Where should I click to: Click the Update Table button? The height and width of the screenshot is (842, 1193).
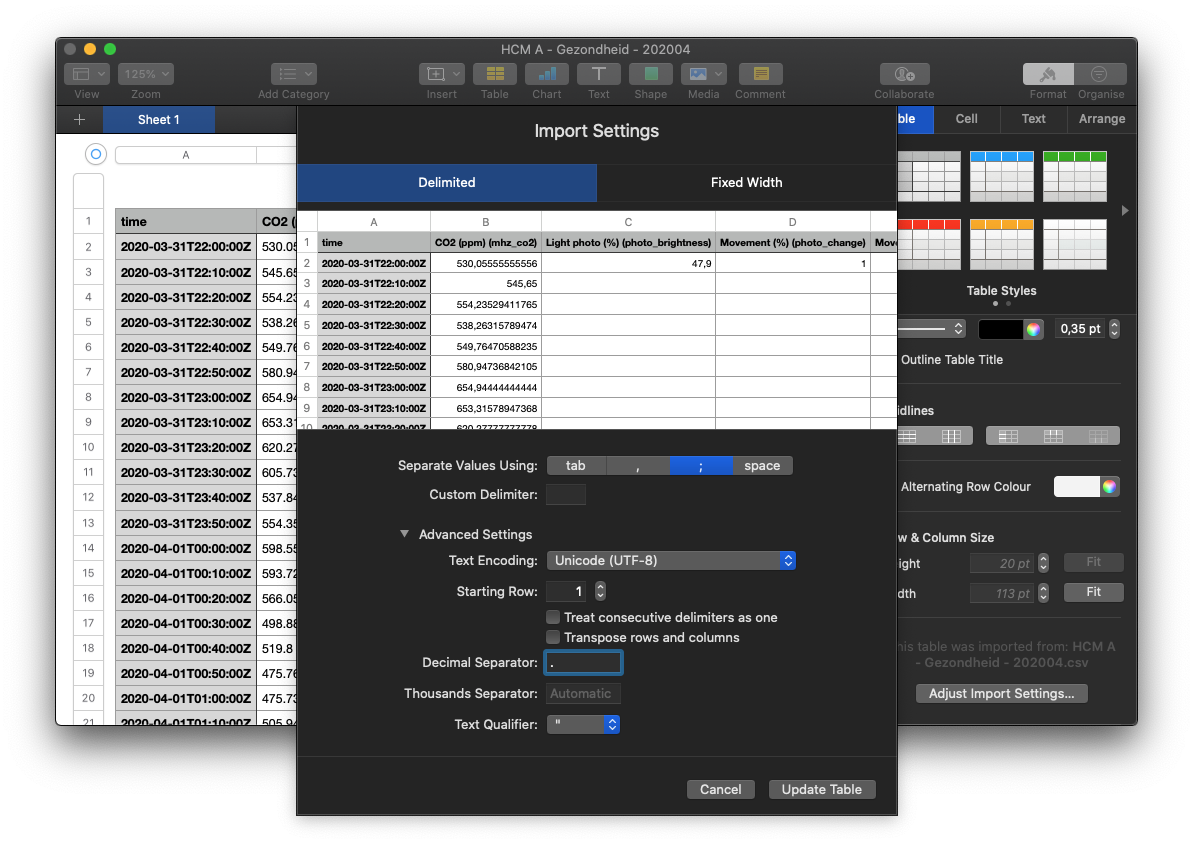click(x=821, y=790)
